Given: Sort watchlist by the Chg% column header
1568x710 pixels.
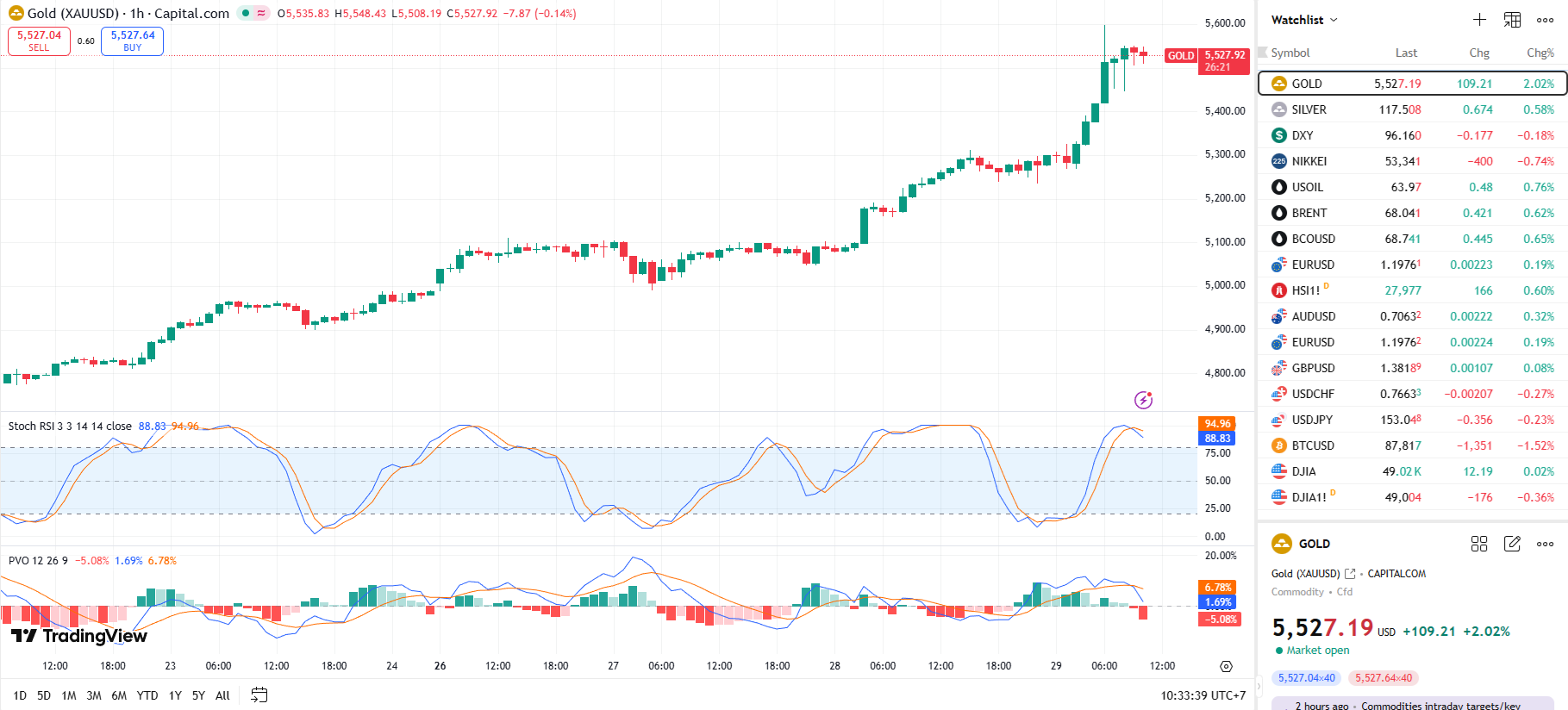Looking at the screenshot, I should coord(1540,53).
